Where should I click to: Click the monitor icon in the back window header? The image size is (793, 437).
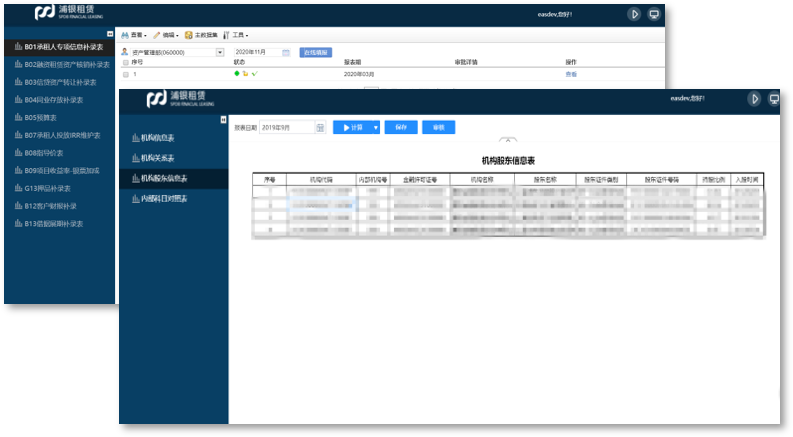[654, 14]
